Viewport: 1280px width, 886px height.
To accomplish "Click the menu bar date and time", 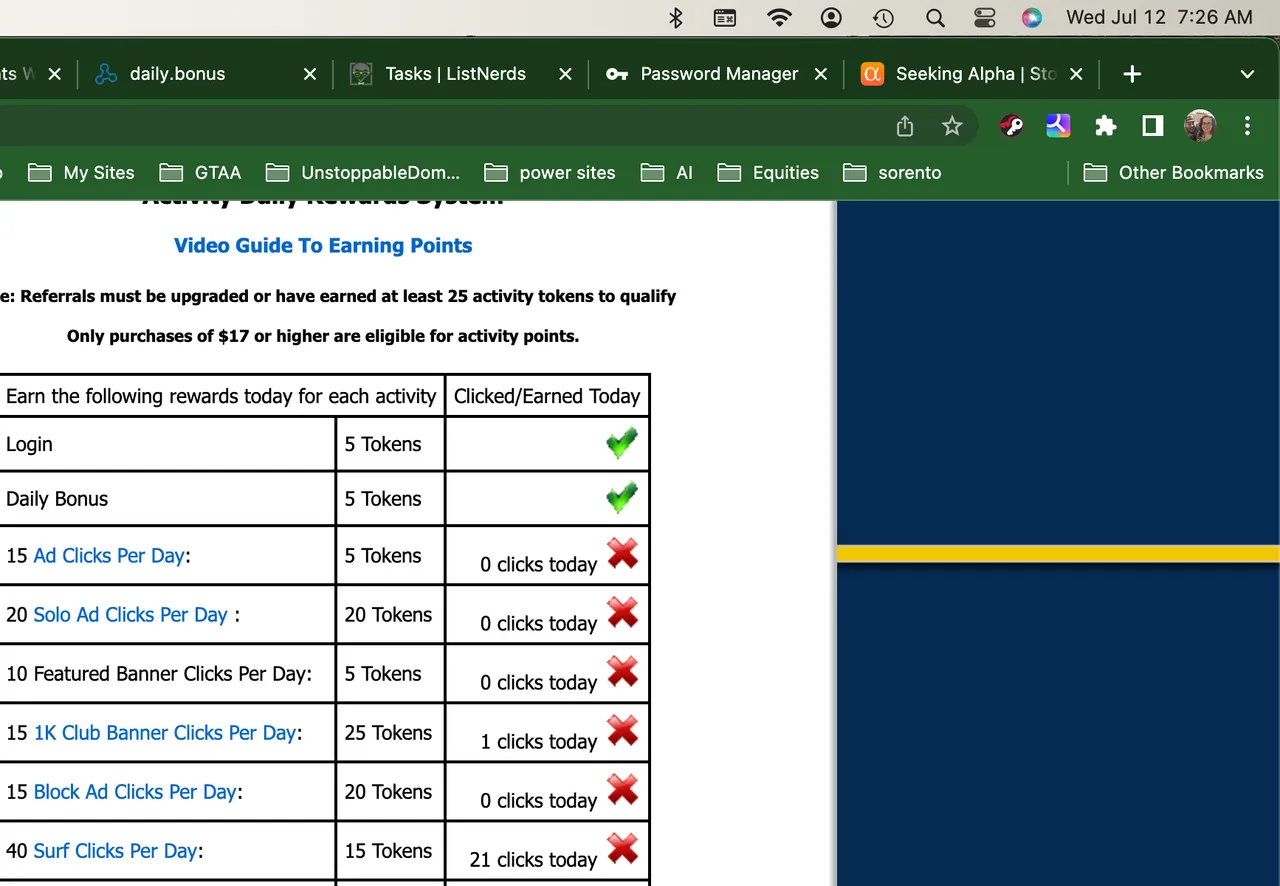I will point(1159,17).
